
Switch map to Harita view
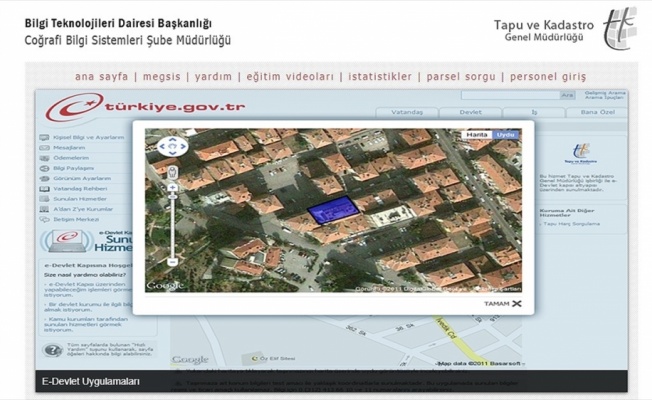(478, 134)
